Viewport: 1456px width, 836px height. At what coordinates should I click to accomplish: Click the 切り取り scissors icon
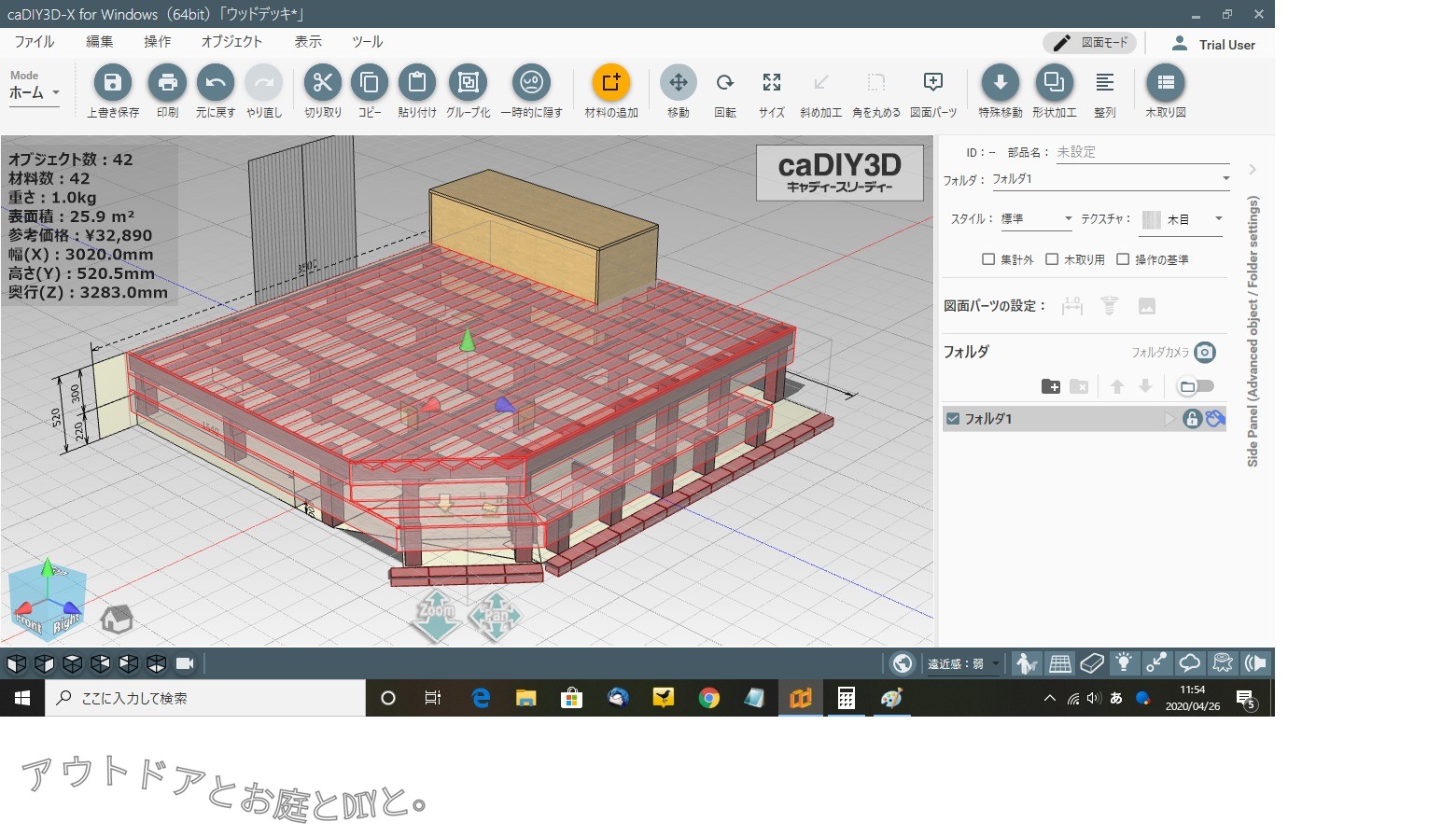click(322, 83)
